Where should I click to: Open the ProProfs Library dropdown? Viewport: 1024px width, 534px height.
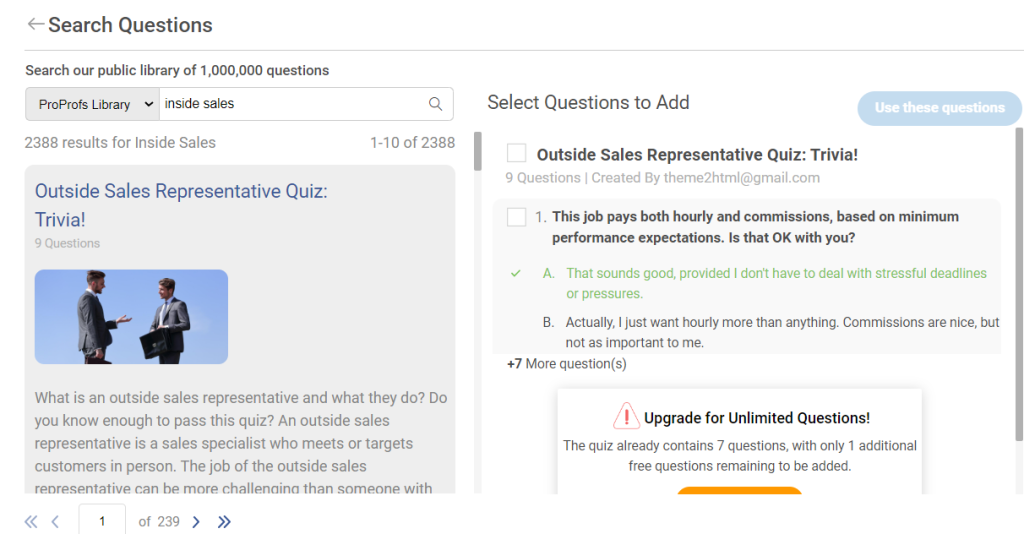[92, 104]
